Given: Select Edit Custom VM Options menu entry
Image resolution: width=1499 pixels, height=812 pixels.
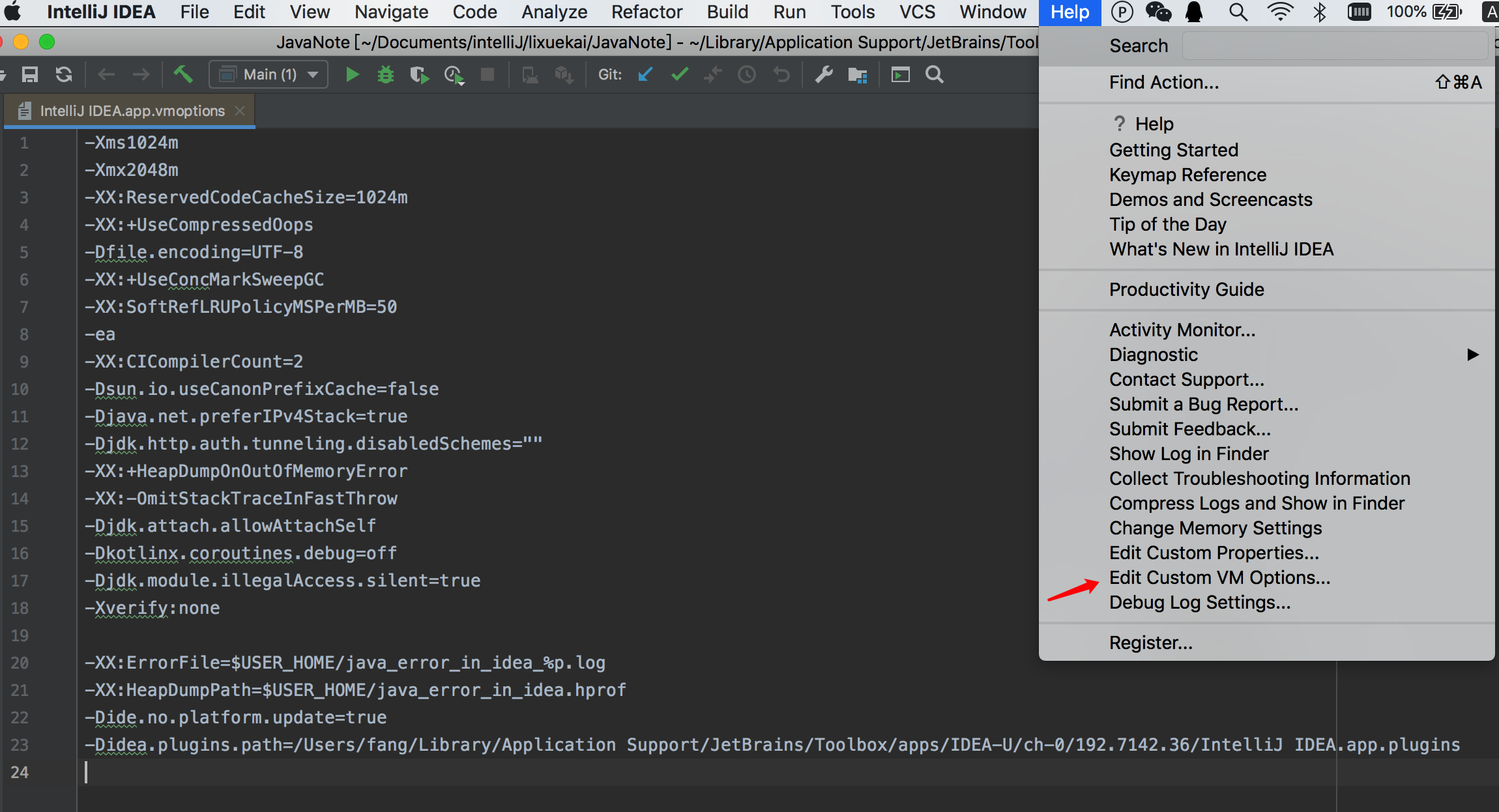Looking at the screenshot, I should [x=1219, y=578].
